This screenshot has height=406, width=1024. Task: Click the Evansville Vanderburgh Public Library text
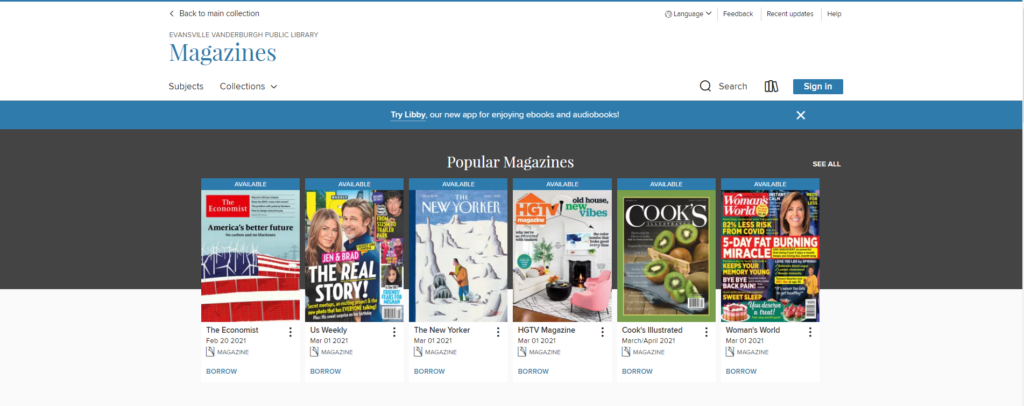244,35
